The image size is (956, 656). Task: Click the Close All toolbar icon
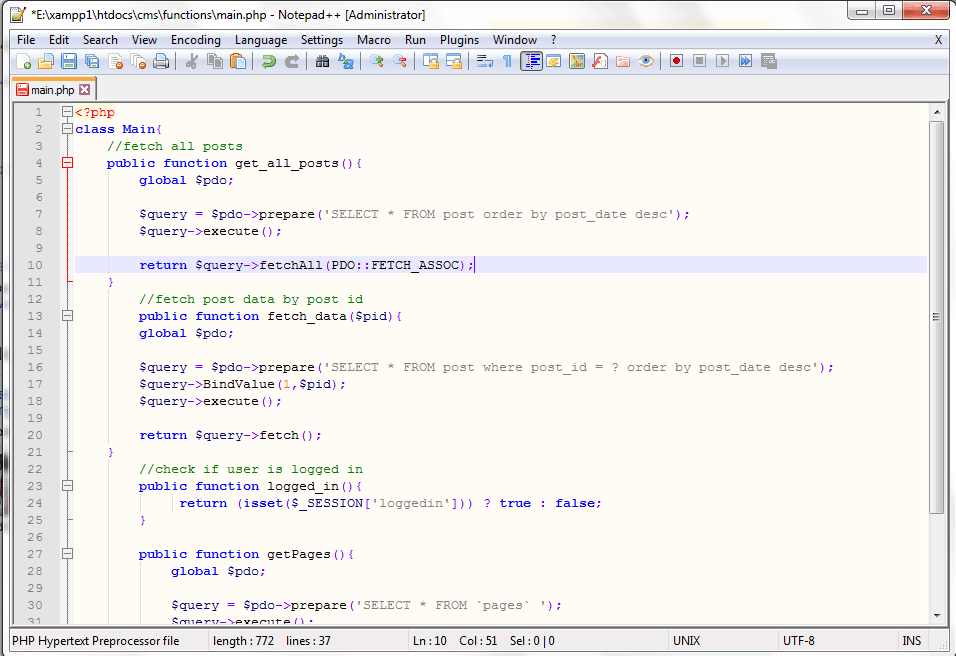coord(138,61)
